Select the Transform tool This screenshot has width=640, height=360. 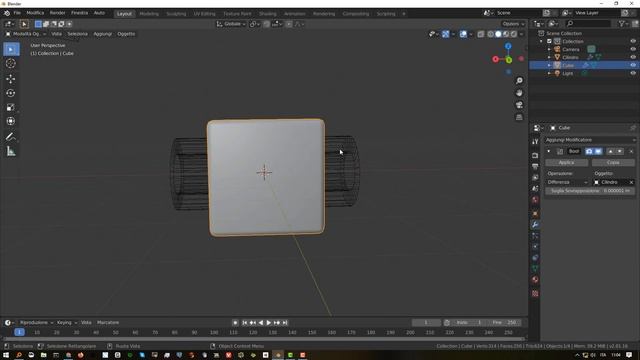tap(11, 121)
